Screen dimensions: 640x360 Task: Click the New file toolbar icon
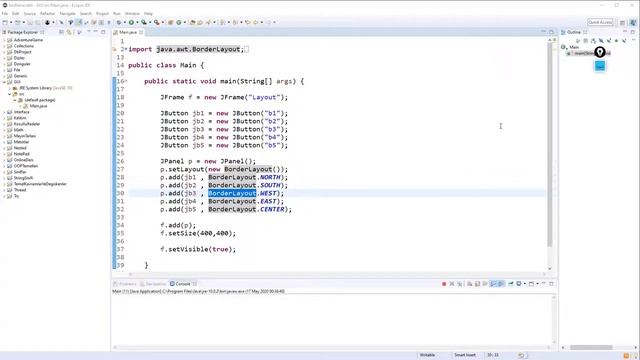pyautogui.click(x=5, y=22)
